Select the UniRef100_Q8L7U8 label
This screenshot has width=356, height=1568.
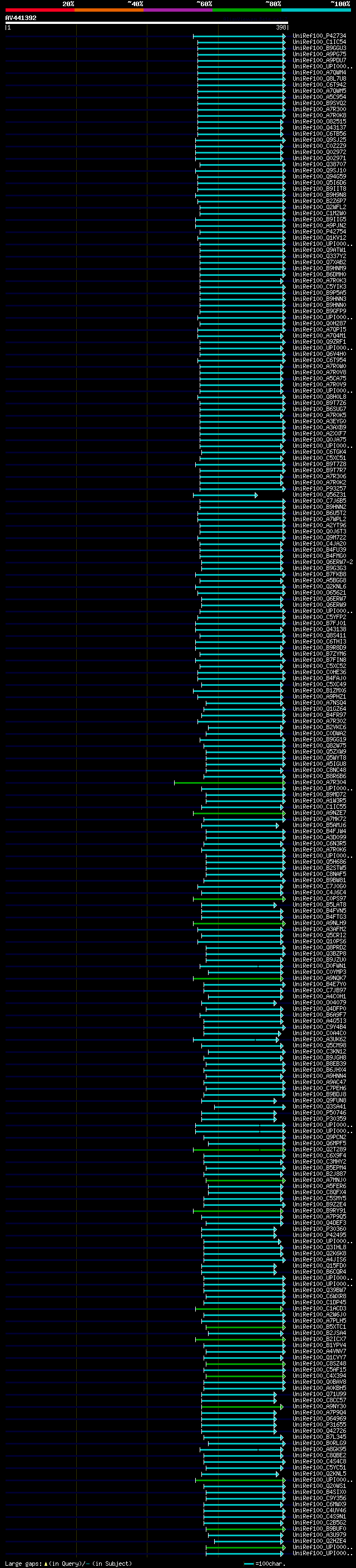(x=319, y=78)
